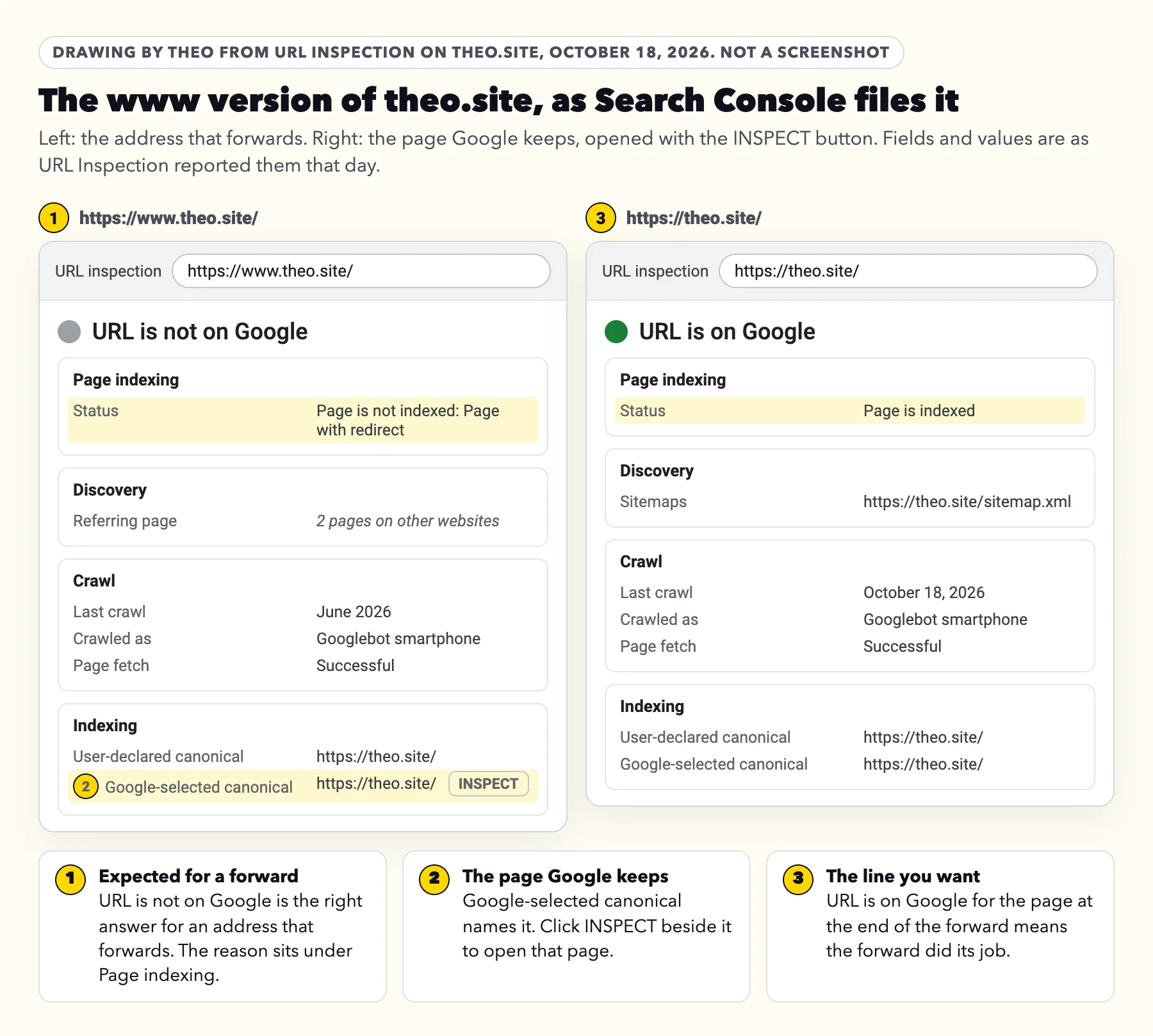The width and height of the screenshot is (1153, 1036).
Task: Click the 'Referring page' label in Discovery
Action: 125,521
